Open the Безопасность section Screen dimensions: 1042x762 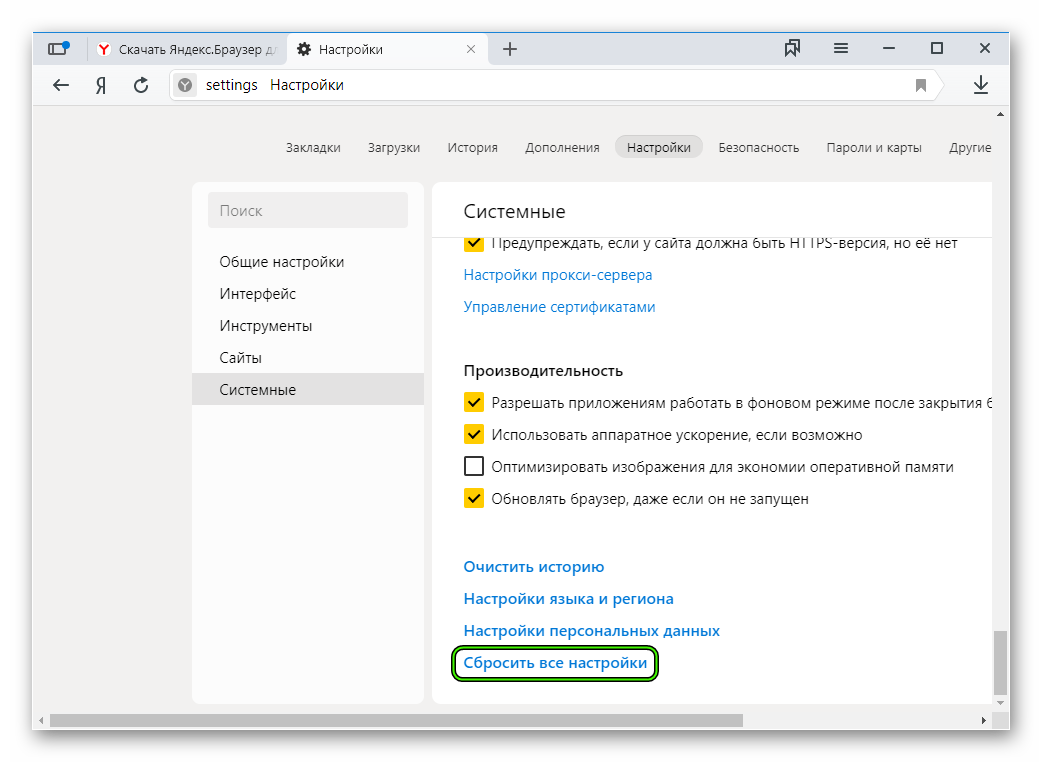click(x=758, y=147)
